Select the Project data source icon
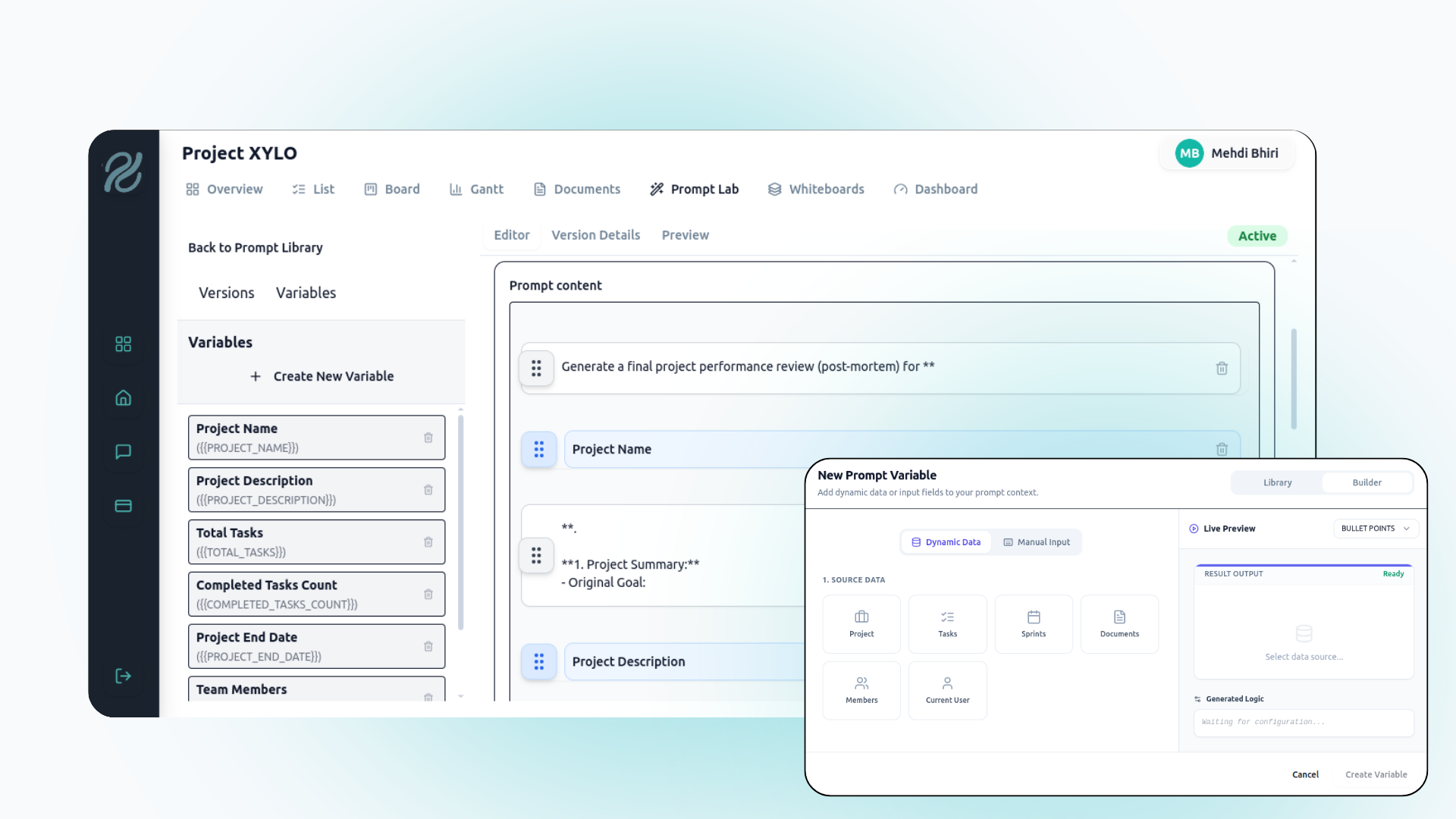The height and width of the screenshot is (819, 1456). click(861, 623)
